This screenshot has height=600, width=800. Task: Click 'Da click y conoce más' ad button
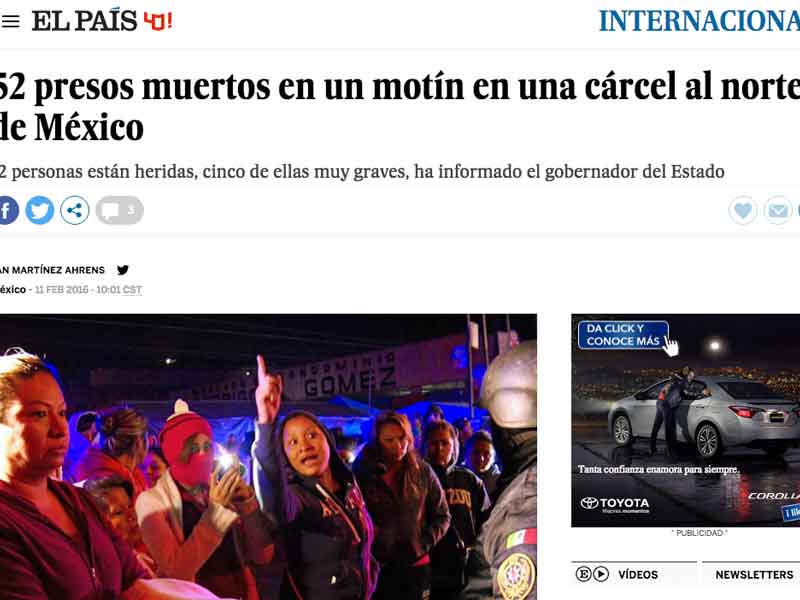[x=623, y=335]
